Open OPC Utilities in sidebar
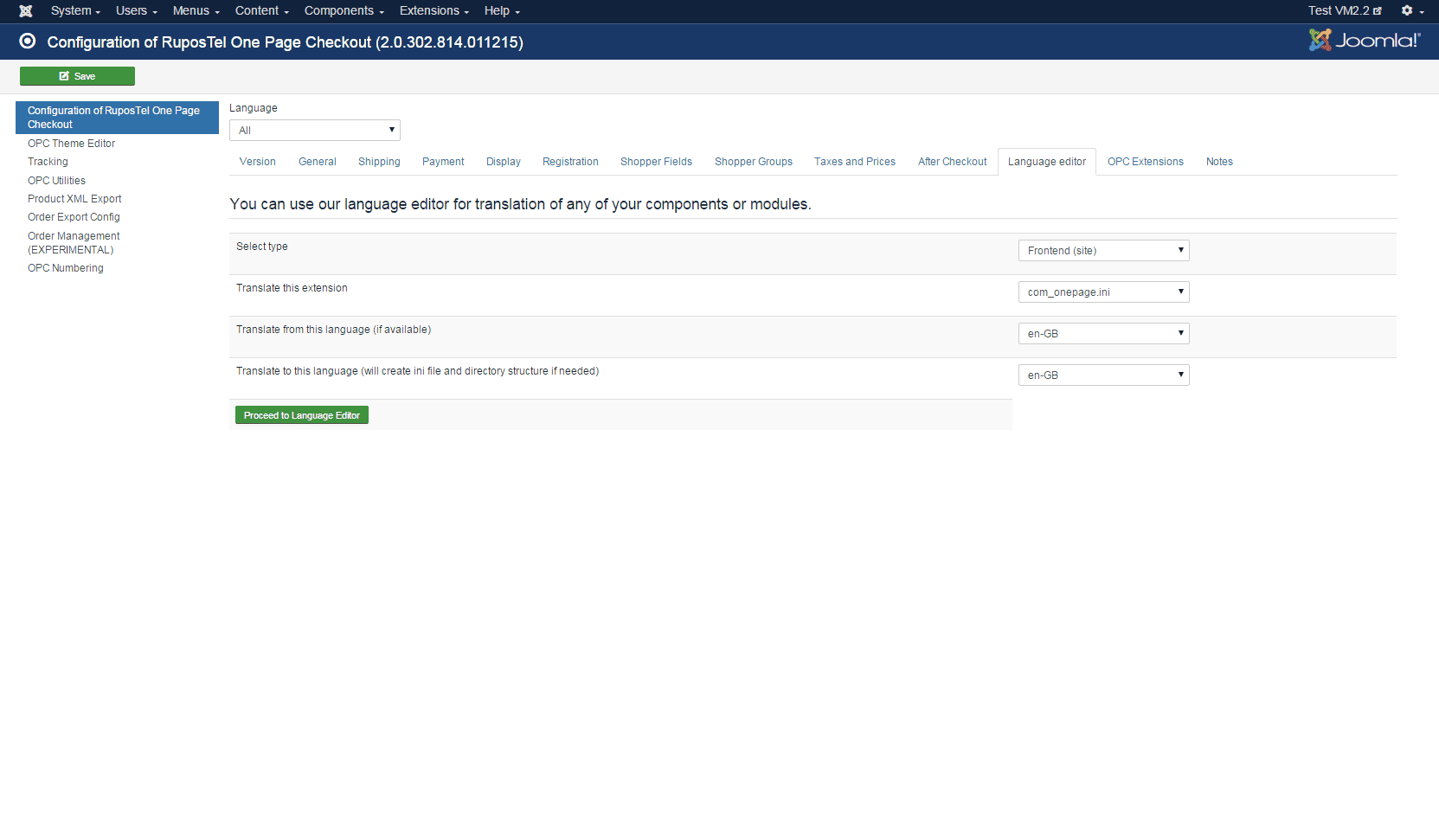Viewport: 1439px width, 840px height. [56, 181]
